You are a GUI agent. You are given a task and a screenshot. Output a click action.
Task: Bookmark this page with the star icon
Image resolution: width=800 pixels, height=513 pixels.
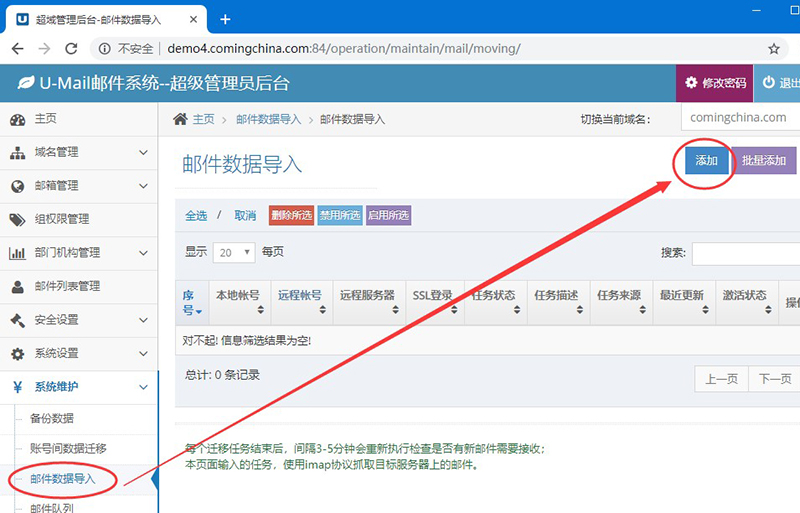tap(773, 48)
